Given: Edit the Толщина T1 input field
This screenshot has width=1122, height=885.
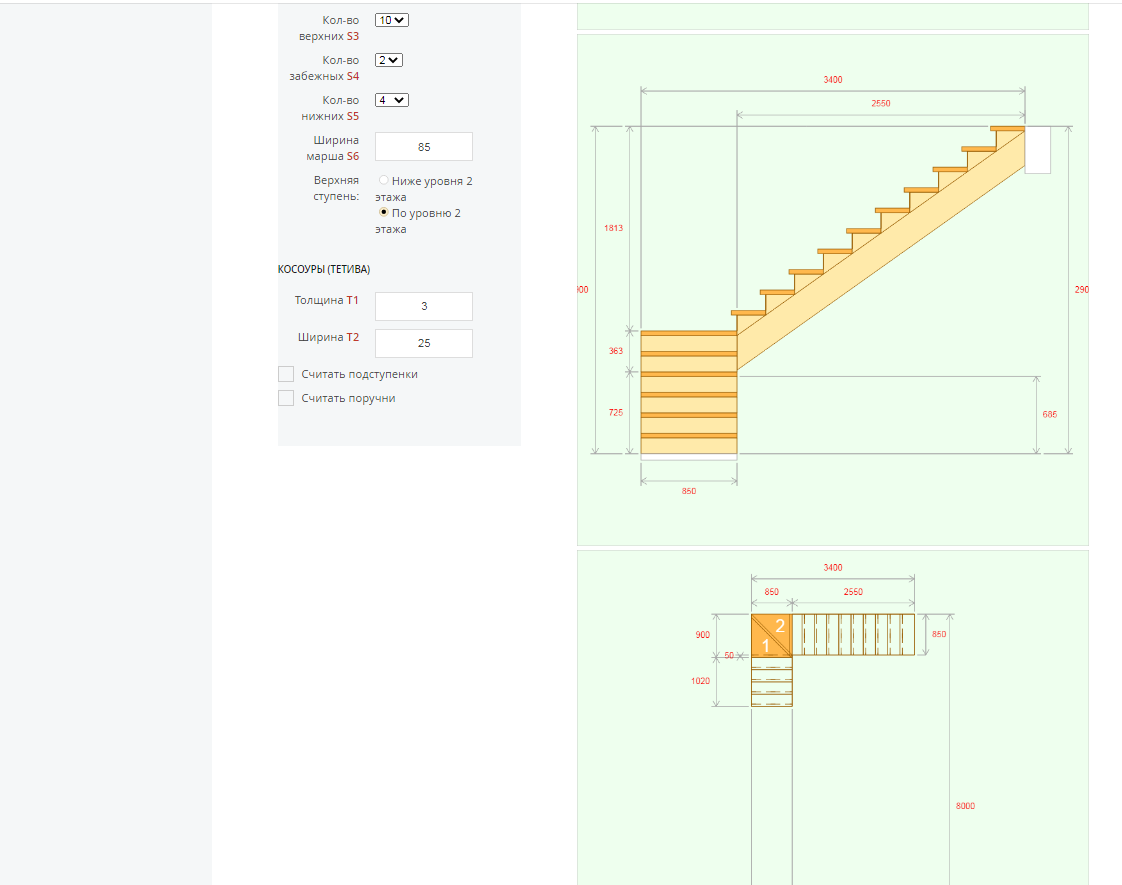Looking at the screenshot, I should [x=424, y=306].
